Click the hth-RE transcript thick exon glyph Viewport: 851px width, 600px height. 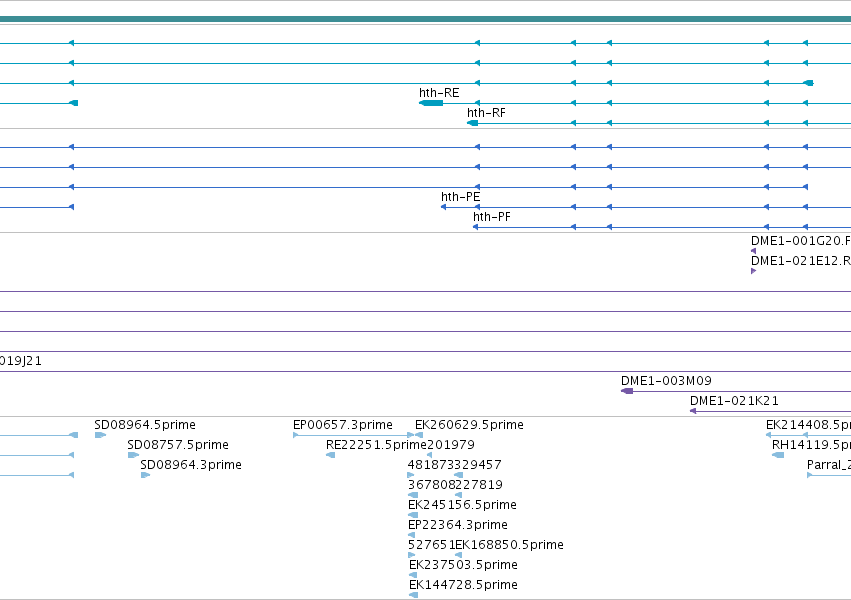(431, 103)
